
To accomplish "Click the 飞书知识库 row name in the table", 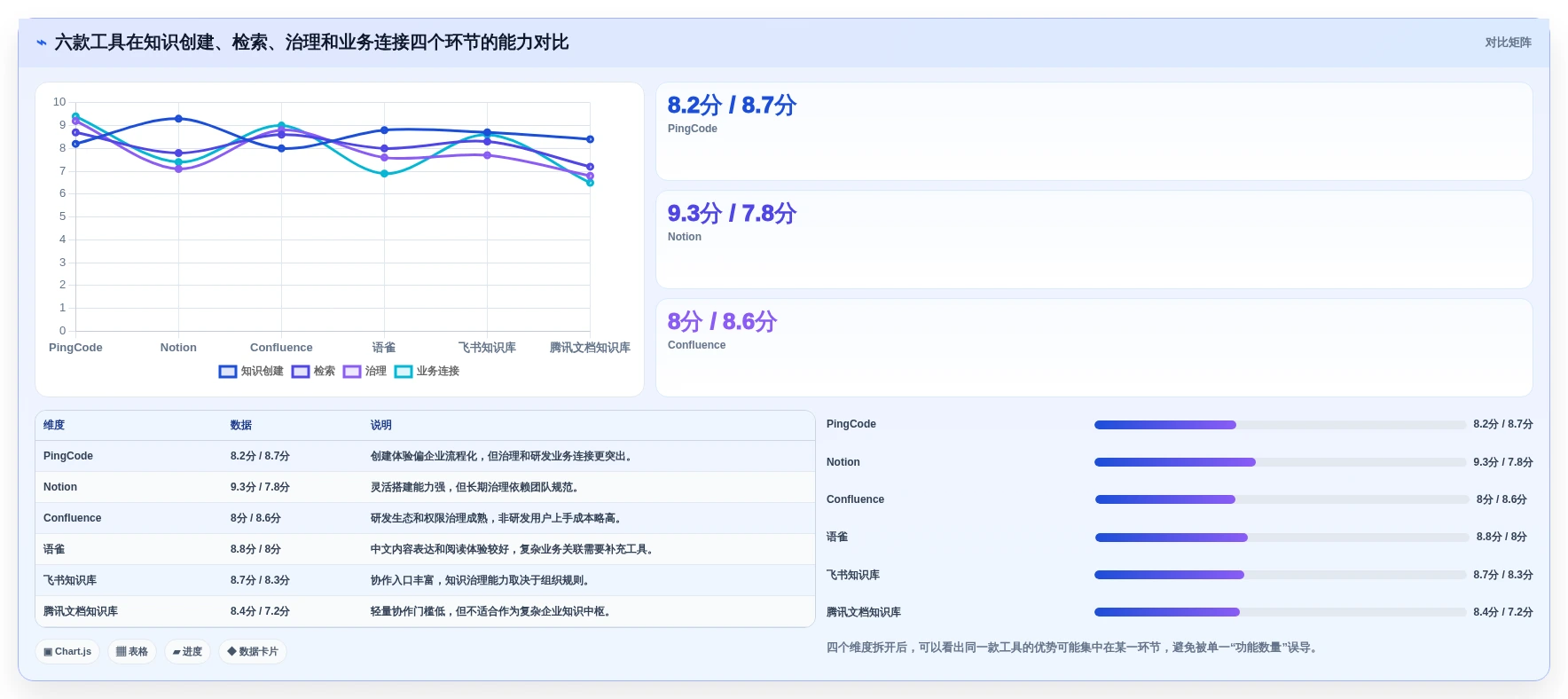I will tap(70, 580).
